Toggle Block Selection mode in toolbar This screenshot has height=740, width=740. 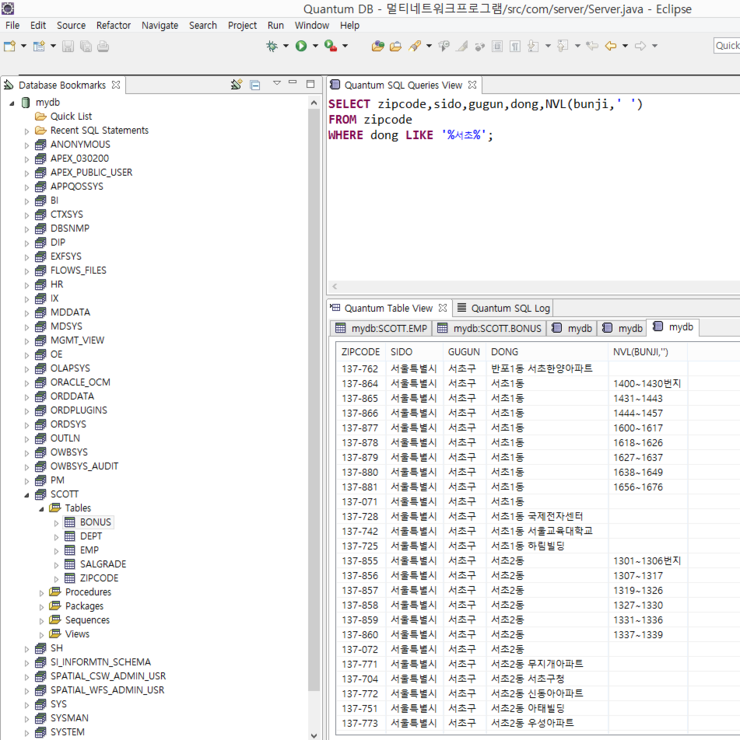click(x=497, y=46)
